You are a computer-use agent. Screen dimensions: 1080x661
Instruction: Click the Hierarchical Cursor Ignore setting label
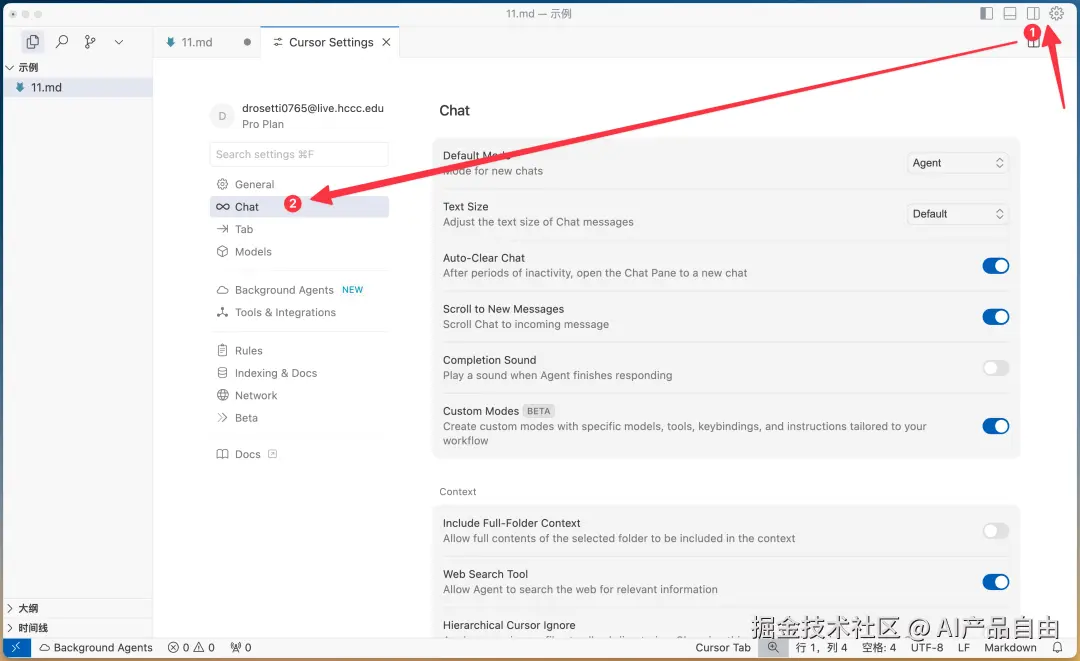click(509, 625)
